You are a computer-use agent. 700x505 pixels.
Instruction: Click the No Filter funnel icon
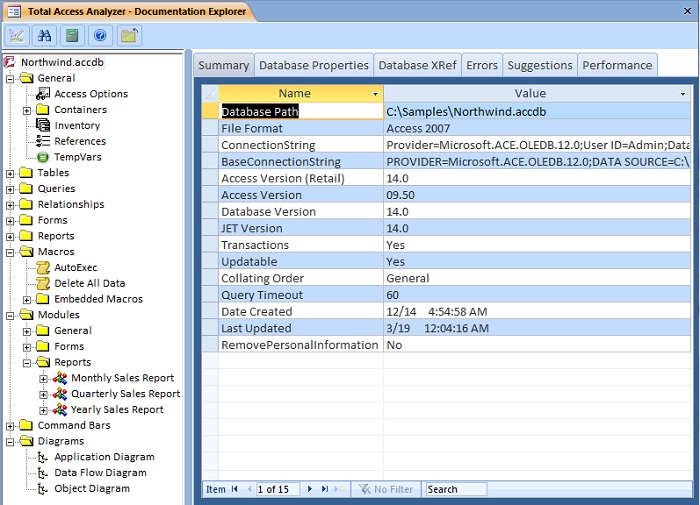[x=365, y=489]
